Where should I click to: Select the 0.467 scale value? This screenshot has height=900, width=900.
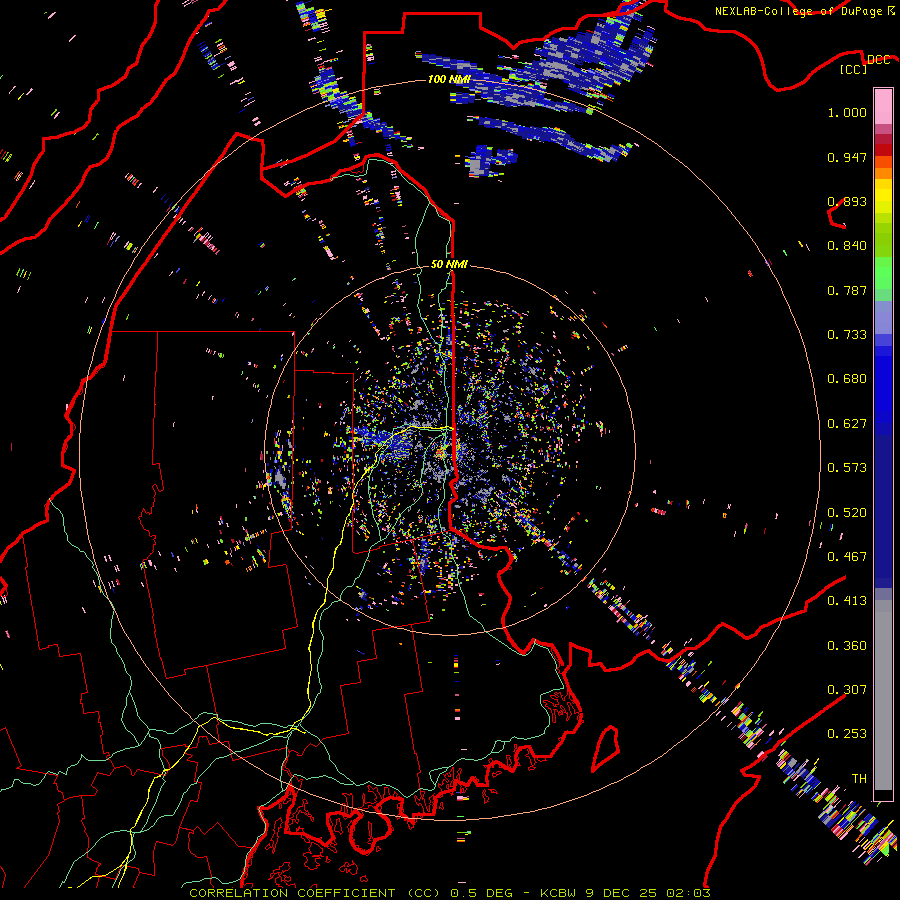847,557
